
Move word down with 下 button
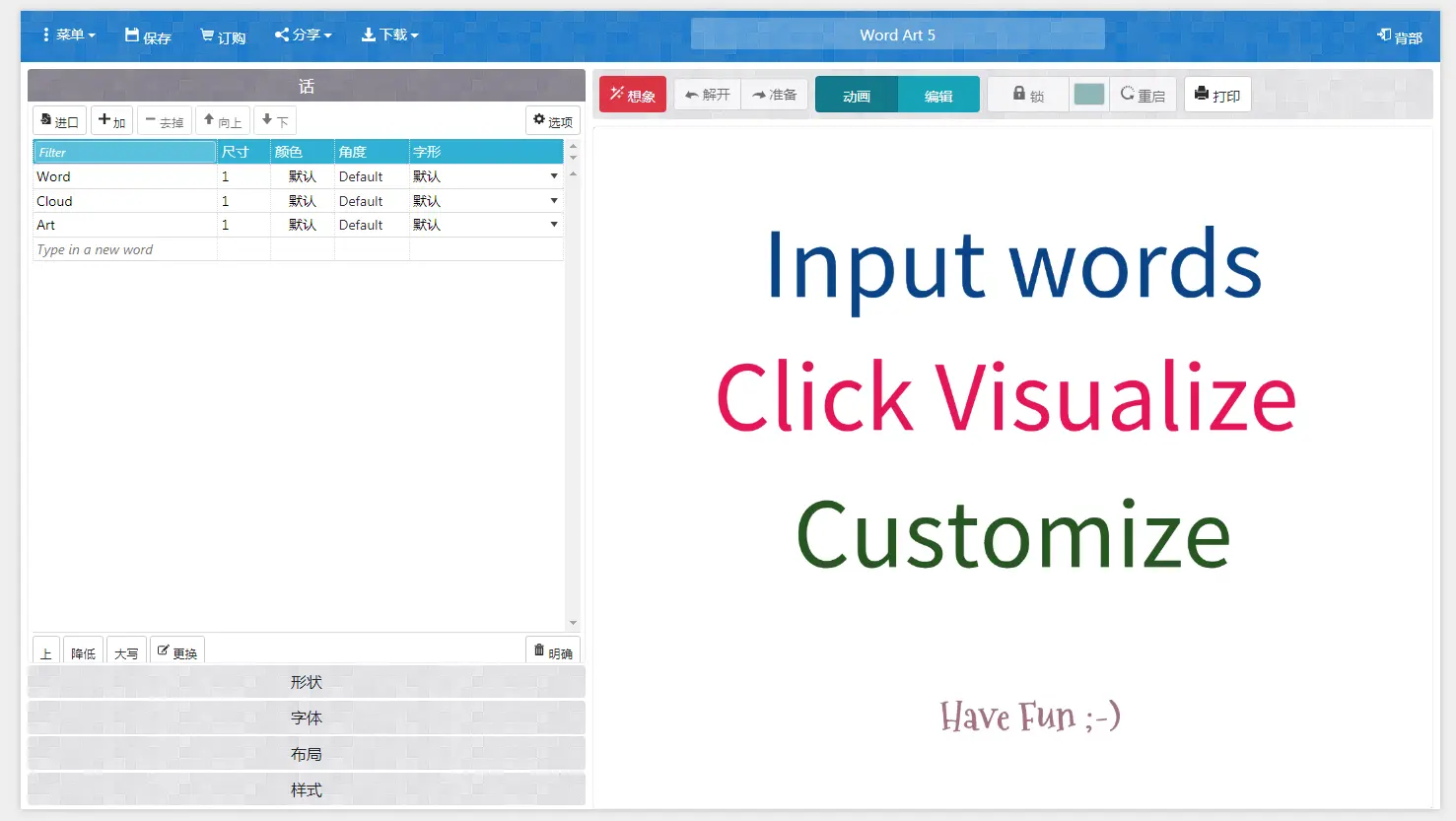point(275,121)
